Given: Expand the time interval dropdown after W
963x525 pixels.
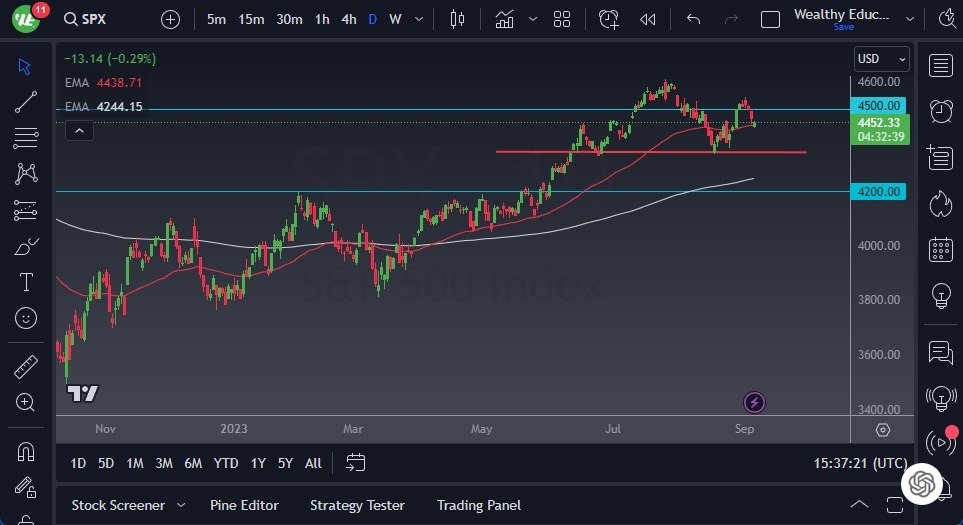Looking at the screenshot, I should 422,19.
